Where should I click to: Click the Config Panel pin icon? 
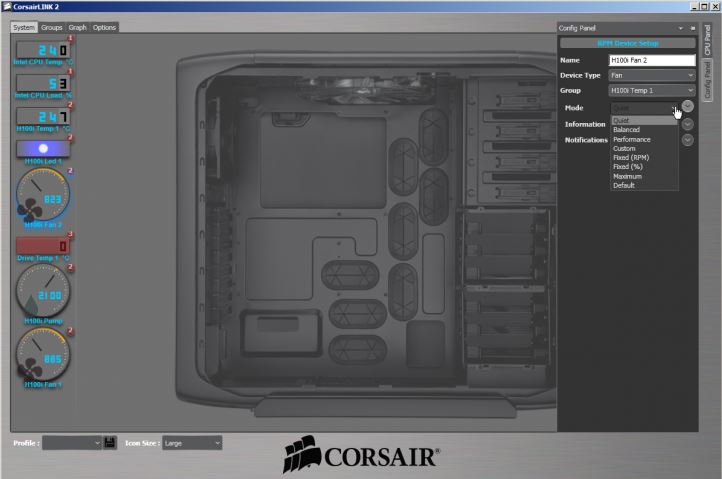693,28
